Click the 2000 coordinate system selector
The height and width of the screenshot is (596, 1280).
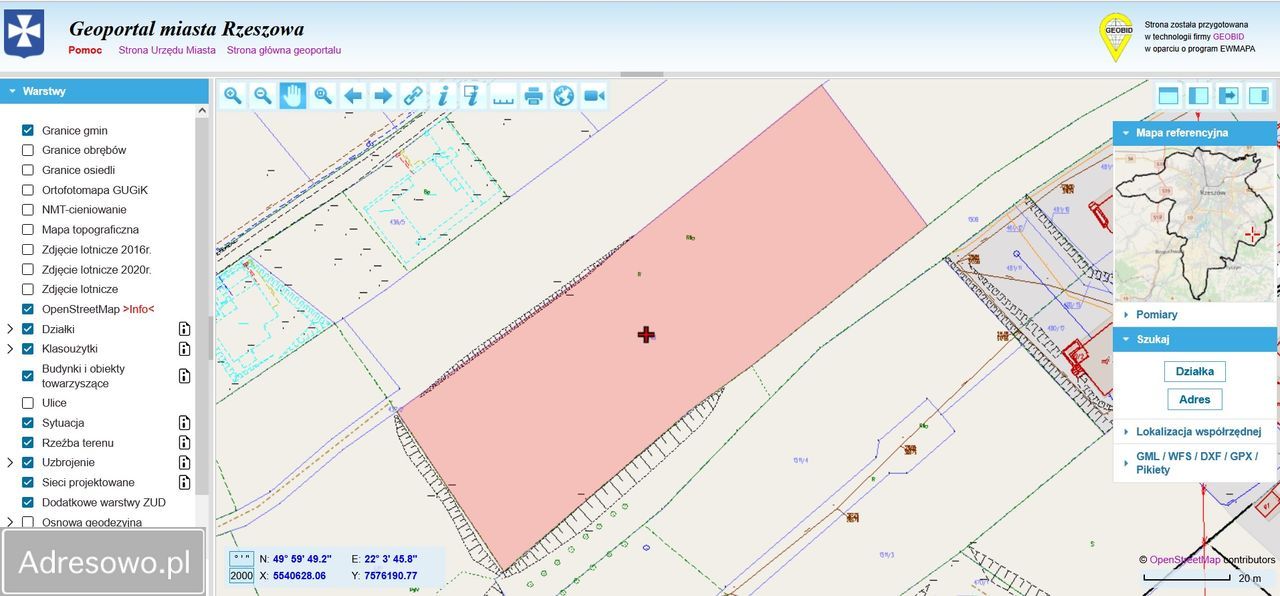pos(241,576)
